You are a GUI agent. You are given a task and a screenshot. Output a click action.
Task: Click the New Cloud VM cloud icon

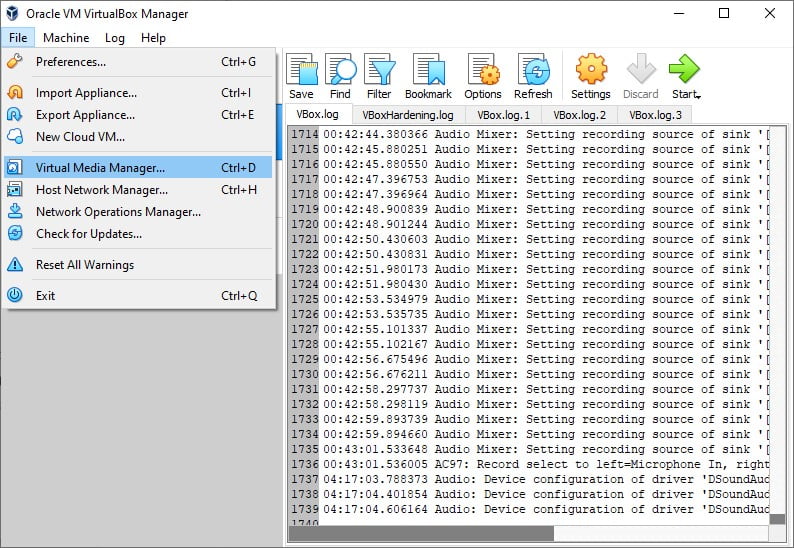[x=15, y=136]
